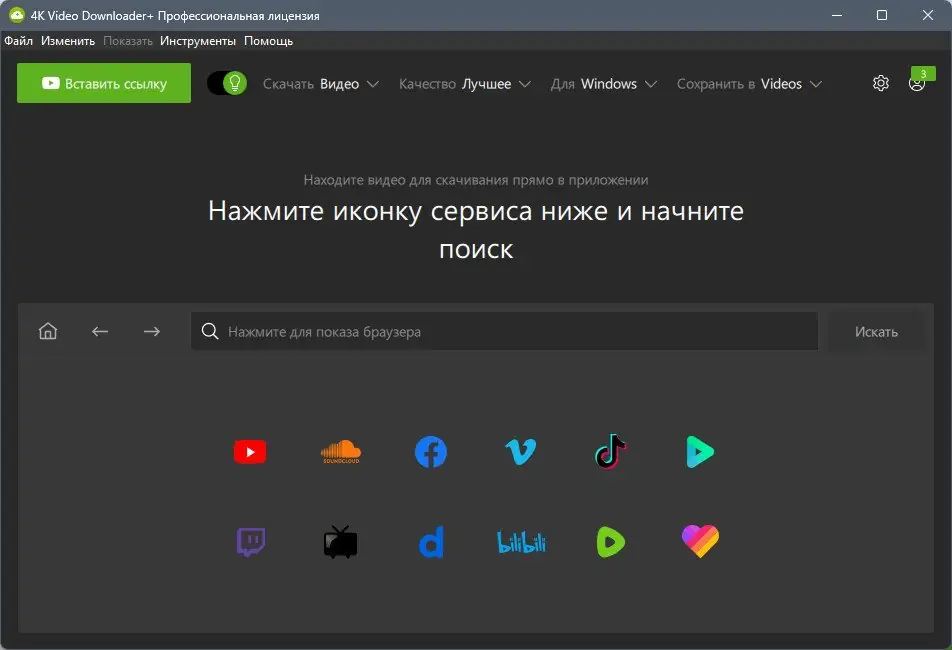The height and width of the screenshot is (650, 952).
Task: Open Facebook from the service grid
Action: 430,451
